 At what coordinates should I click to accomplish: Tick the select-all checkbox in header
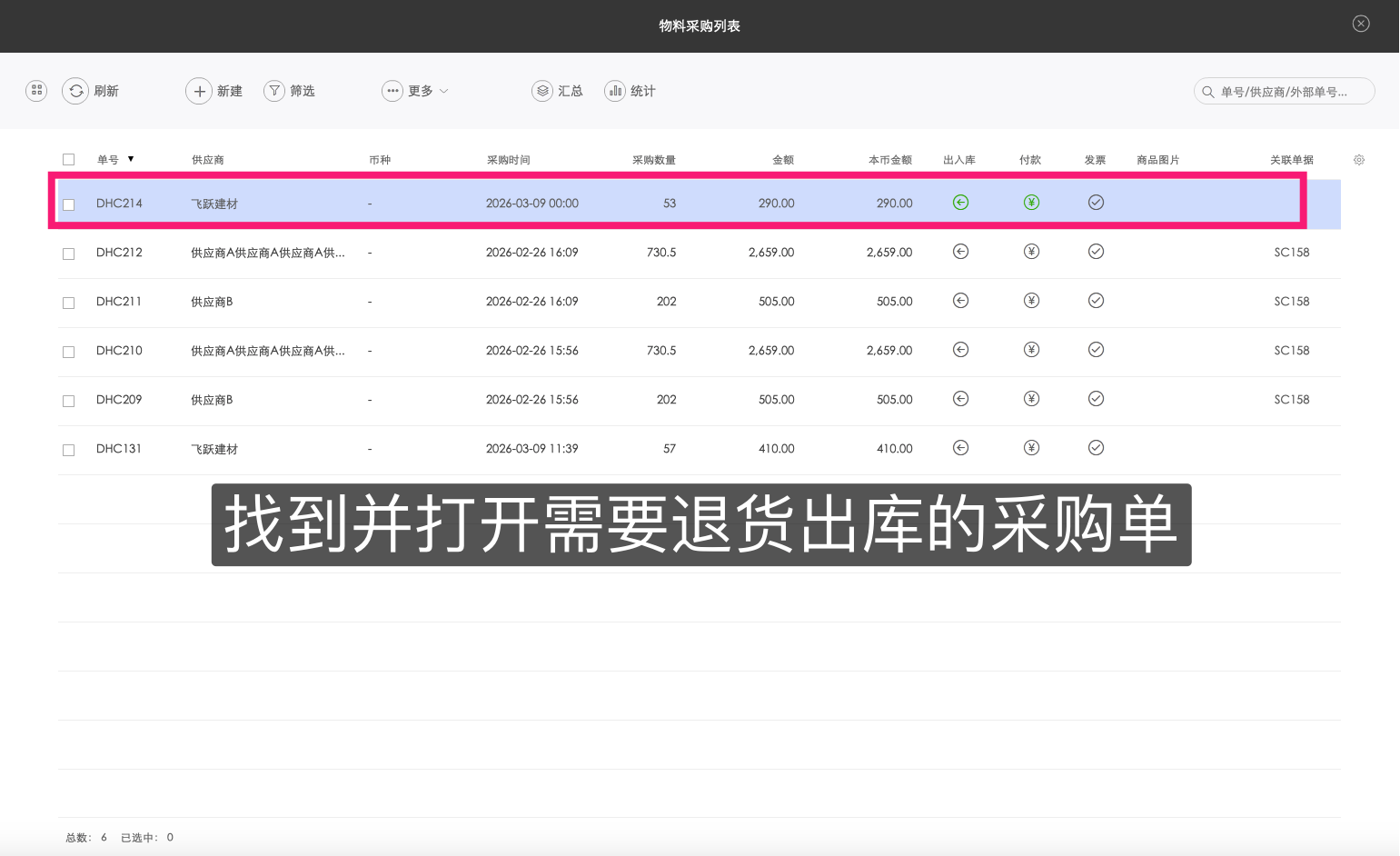coord(68,160)
